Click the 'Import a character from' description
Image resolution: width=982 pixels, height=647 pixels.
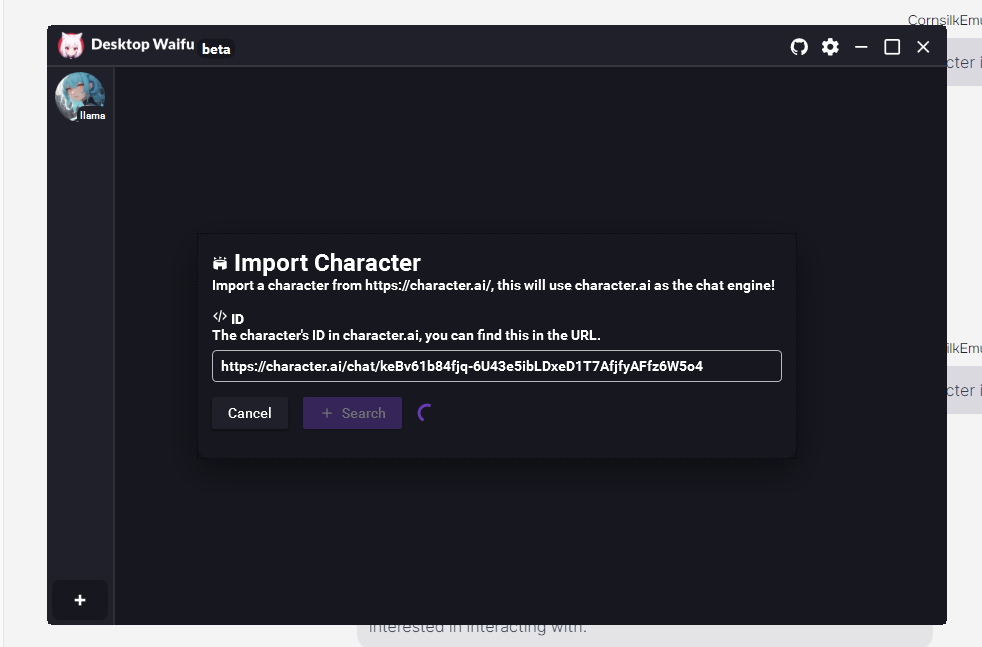coord(494,286)
